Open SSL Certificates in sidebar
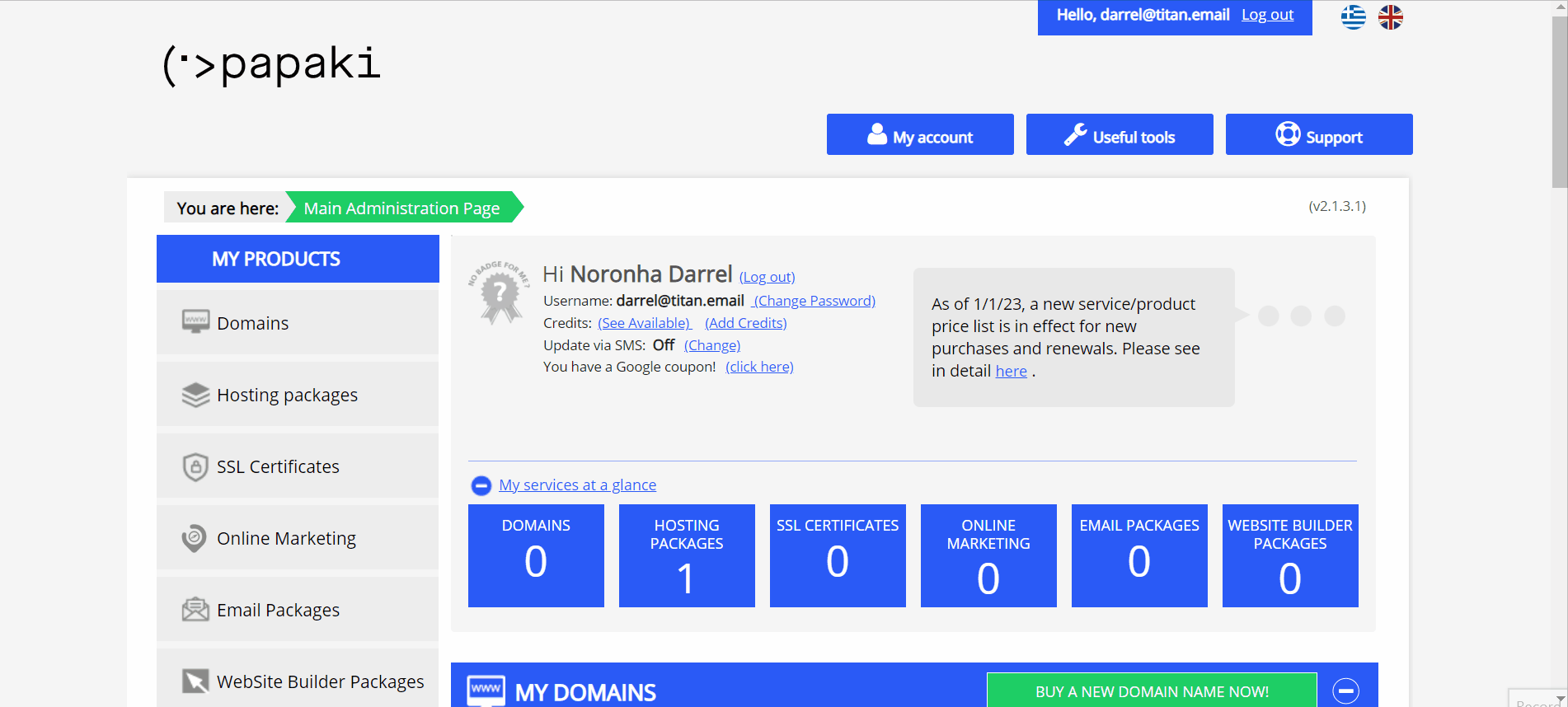 coord(298,466)
